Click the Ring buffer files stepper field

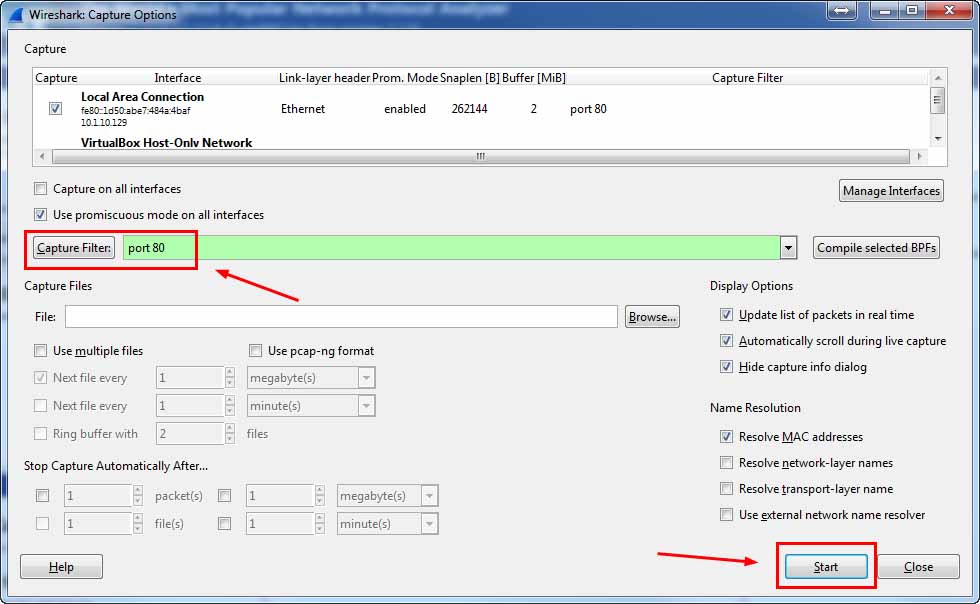tap(196, 433)
